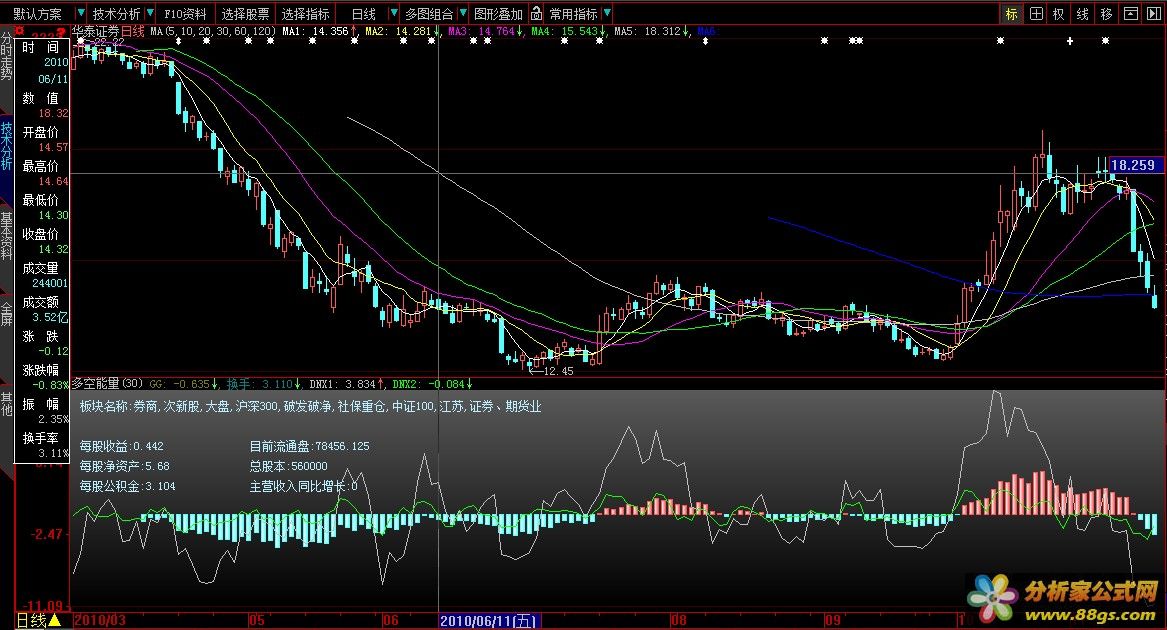
Task: Click the 板块名称 sector list text
Action: pyautogui.click(x=310, y=407)
